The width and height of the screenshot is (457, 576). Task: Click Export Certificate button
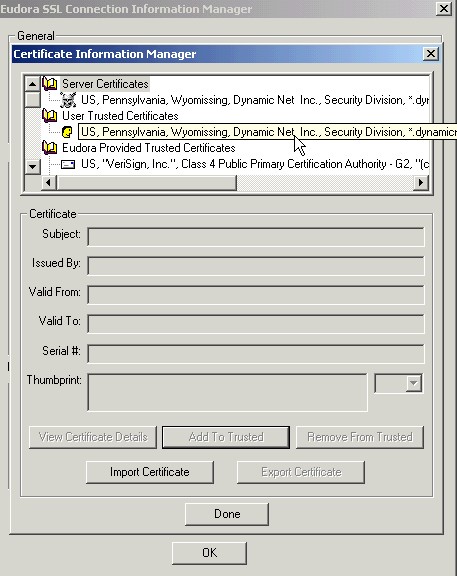(301, 472)
